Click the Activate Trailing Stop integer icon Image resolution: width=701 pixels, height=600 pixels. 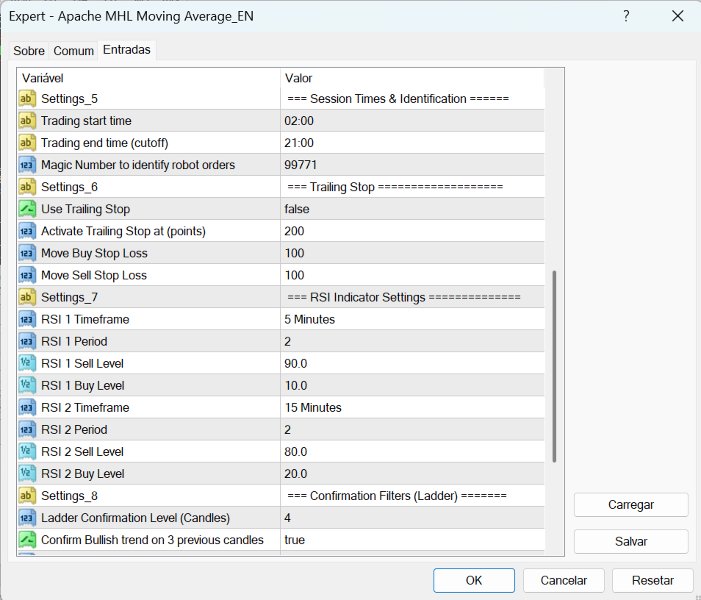(x=27, y=231)
